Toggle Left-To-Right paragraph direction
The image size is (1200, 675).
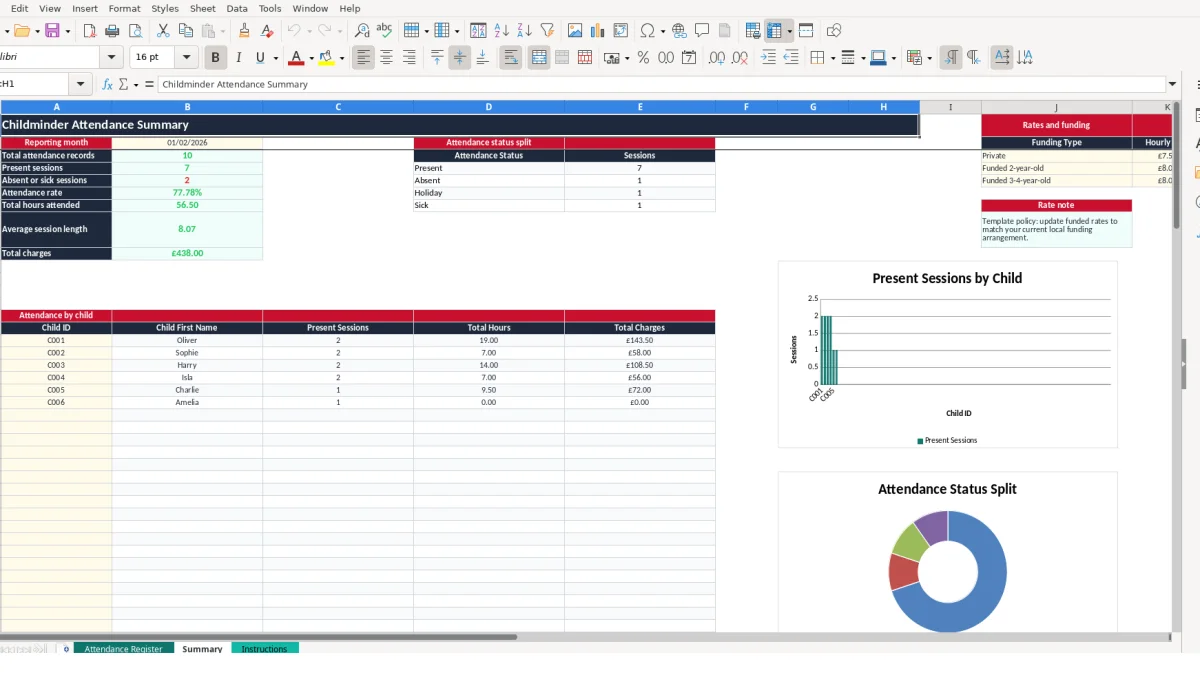click(951, 58)
